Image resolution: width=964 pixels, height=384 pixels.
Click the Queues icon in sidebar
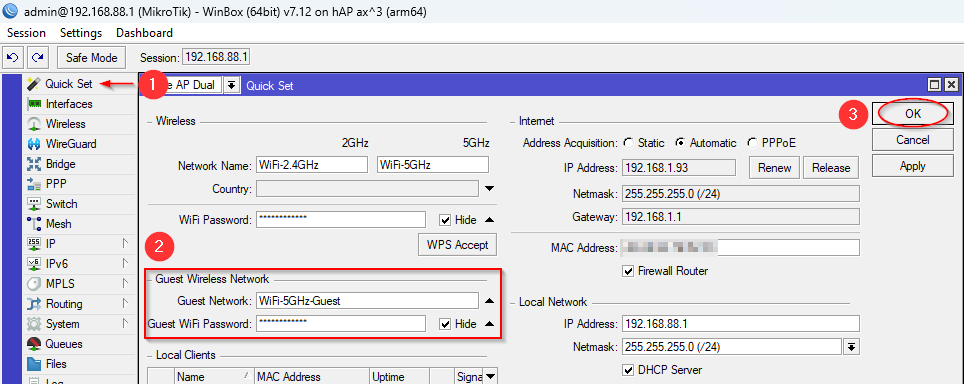pos(34,344)
